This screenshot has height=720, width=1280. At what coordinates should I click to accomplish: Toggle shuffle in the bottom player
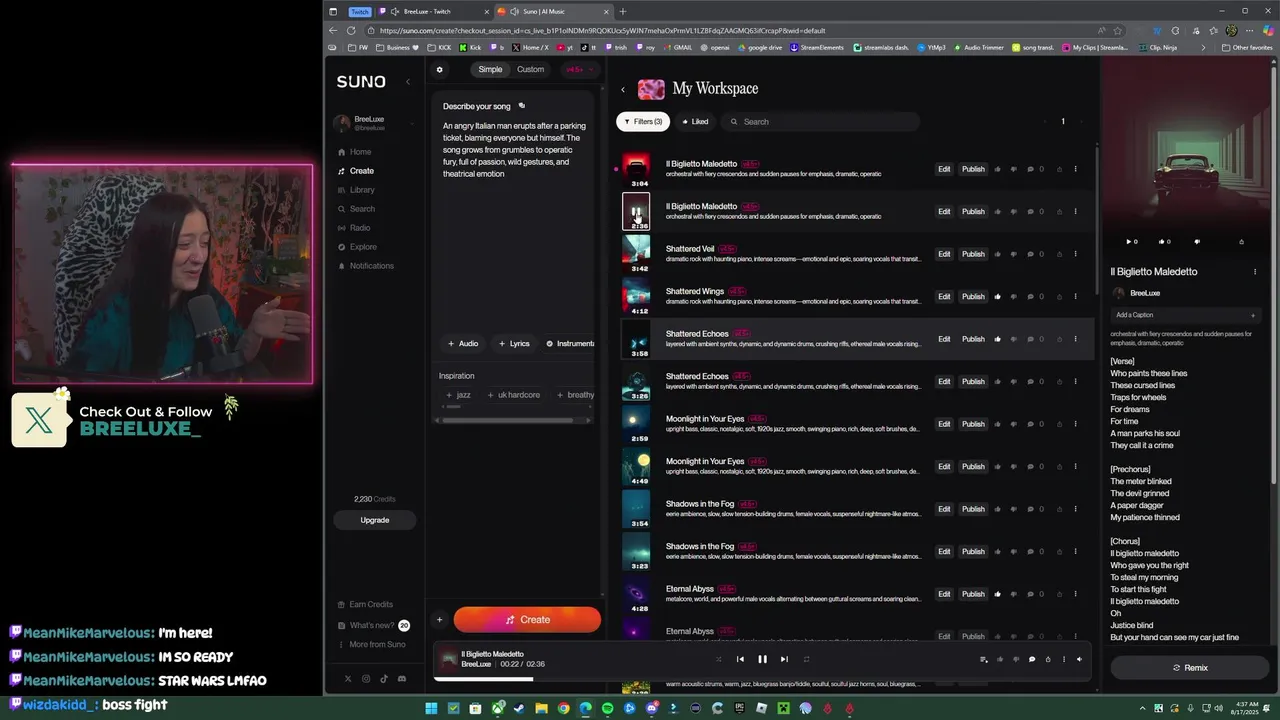(718, 659)
